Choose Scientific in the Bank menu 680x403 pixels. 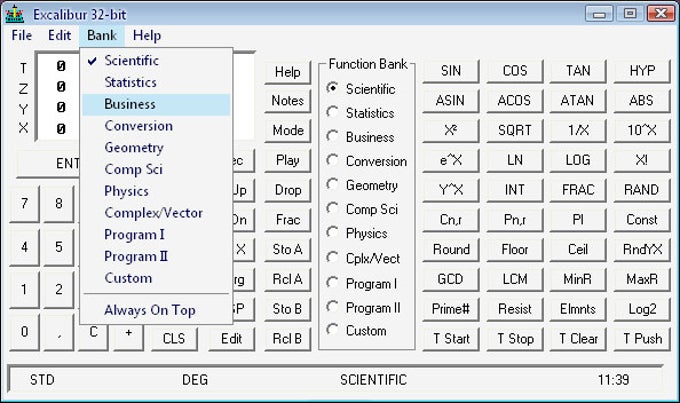[x=156, y=61]
